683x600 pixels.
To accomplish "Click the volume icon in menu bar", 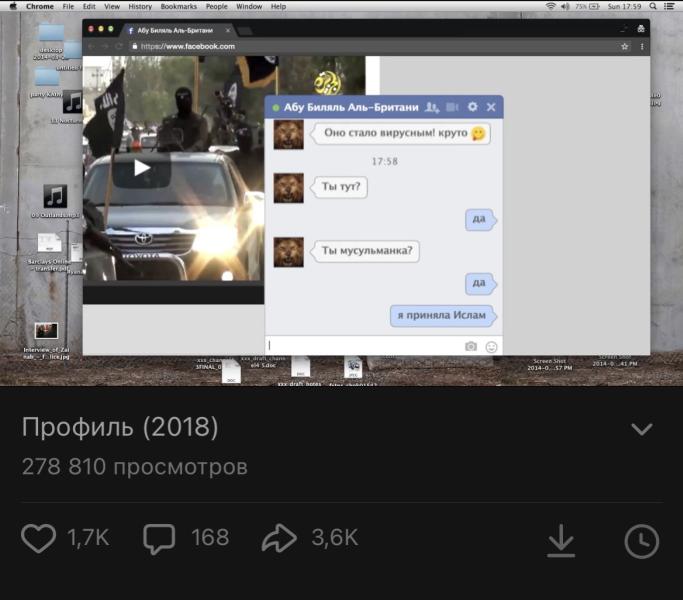I will coord(565,6).
